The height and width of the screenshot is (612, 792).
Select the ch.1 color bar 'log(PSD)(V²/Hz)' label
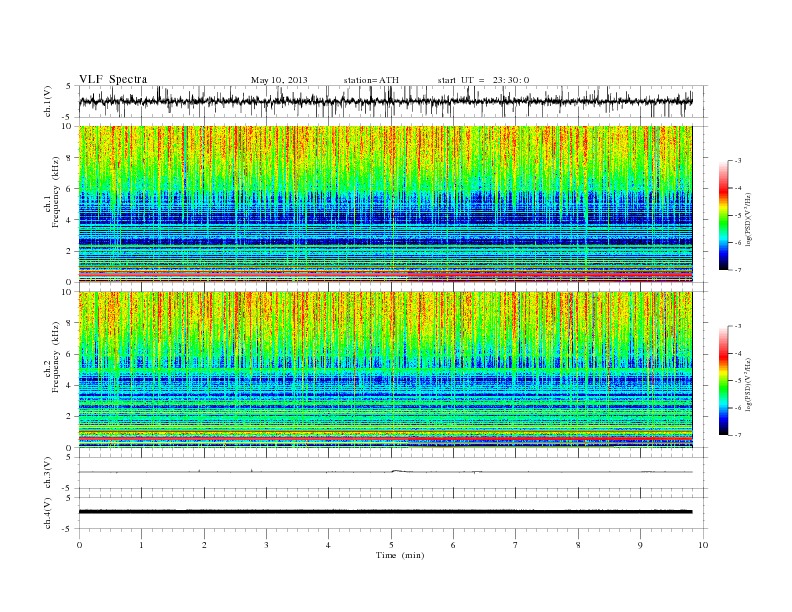coord(749,219)
